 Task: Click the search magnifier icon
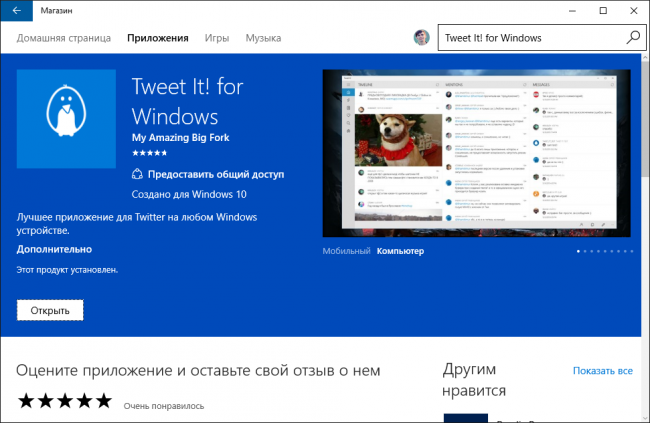[633, 37]
